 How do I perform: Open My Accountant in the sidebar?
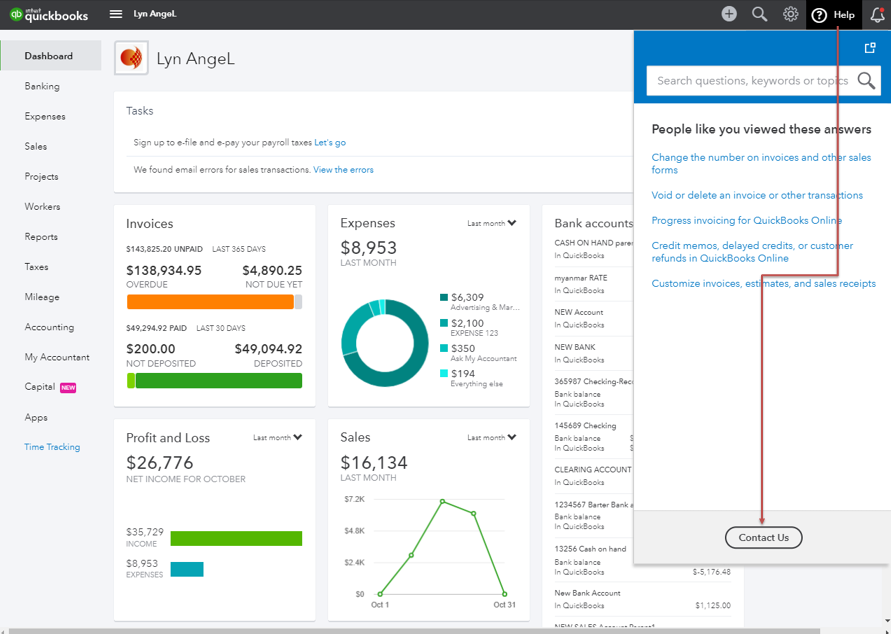coord(57,357)
